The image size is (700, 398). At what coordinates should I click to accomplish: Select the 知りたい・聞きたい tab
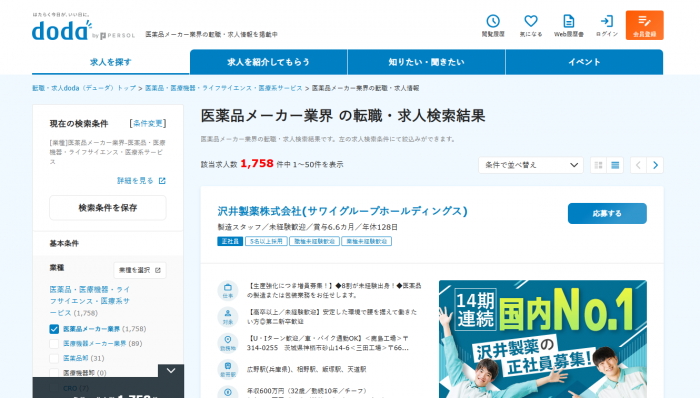click(x=426, y=62)
